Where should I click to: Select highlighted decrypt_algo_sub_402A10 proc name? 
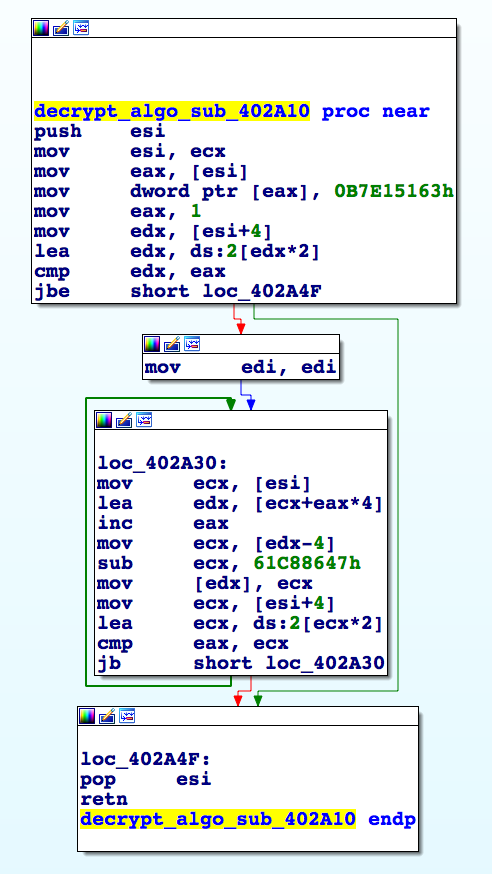coord(172,111)
